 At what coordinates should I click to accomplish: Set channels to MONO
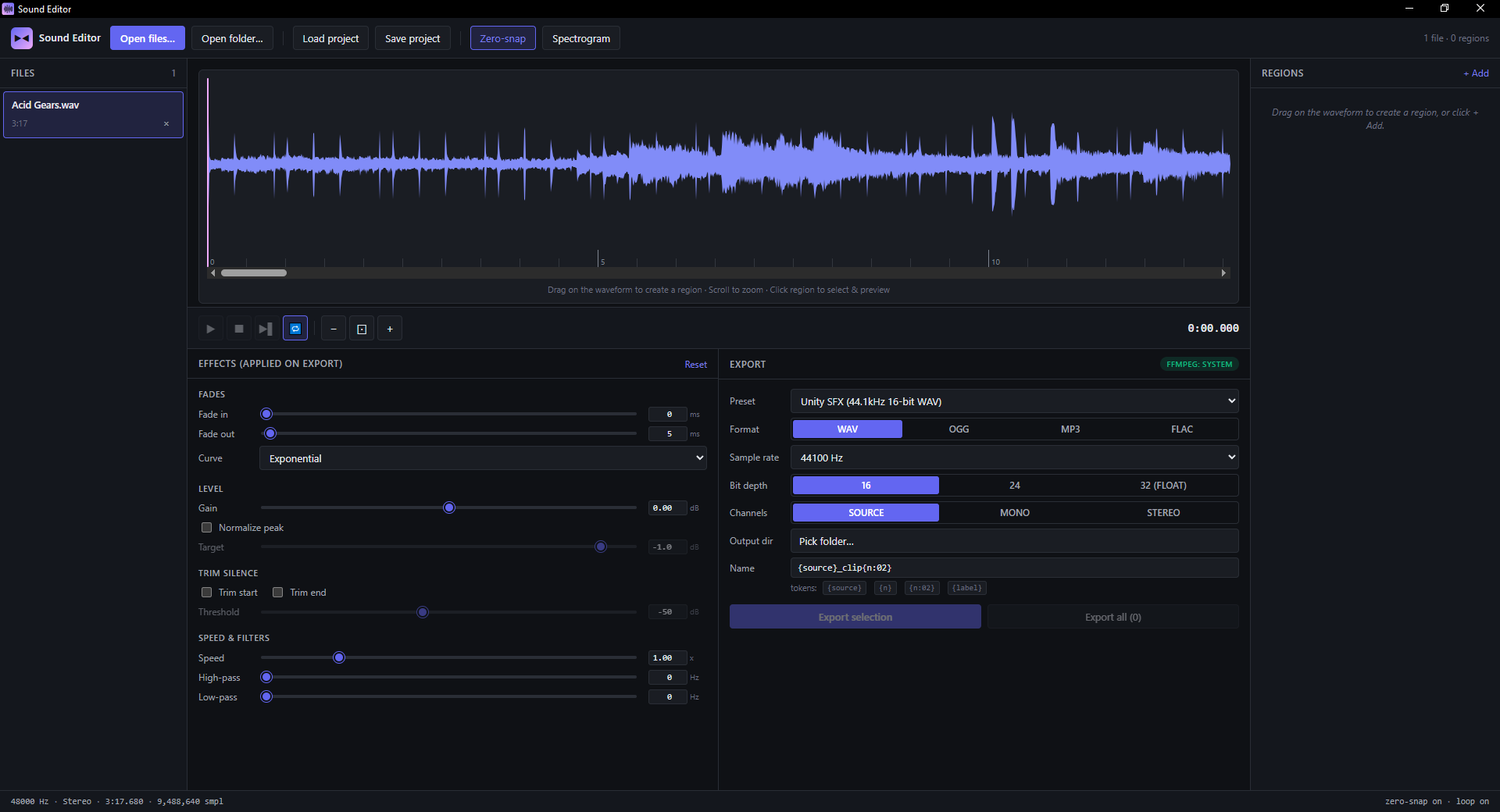coord(1015,513)
